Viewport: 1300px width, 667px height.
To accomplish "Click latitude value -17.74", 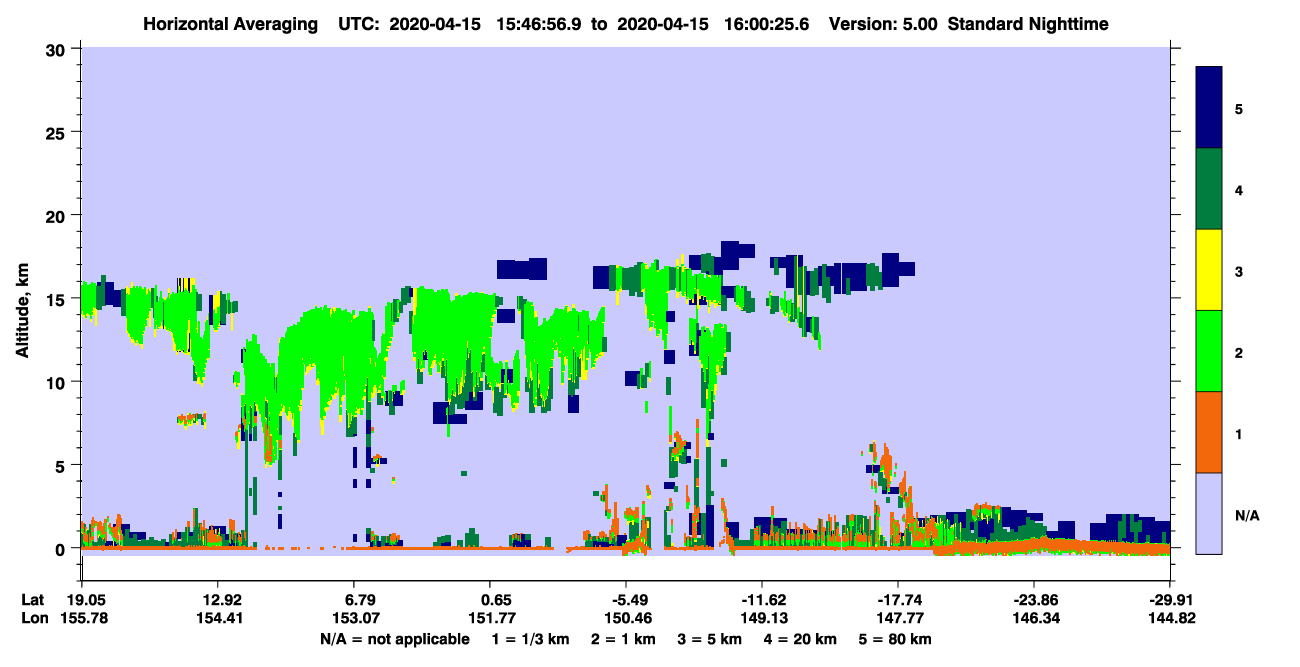I will [898, 600].
